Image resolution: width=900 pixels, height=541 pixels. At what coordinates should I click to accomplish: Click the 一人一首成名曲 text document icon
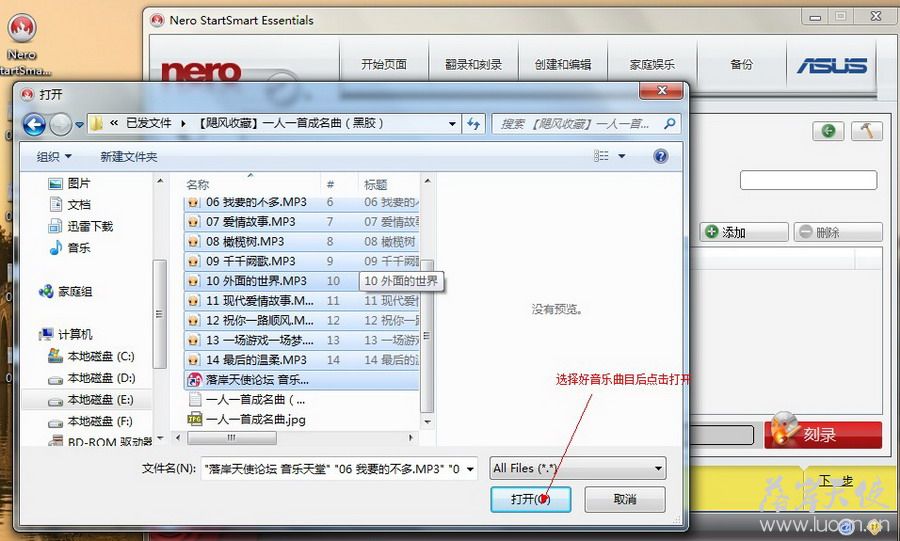[x=195, y=399]
